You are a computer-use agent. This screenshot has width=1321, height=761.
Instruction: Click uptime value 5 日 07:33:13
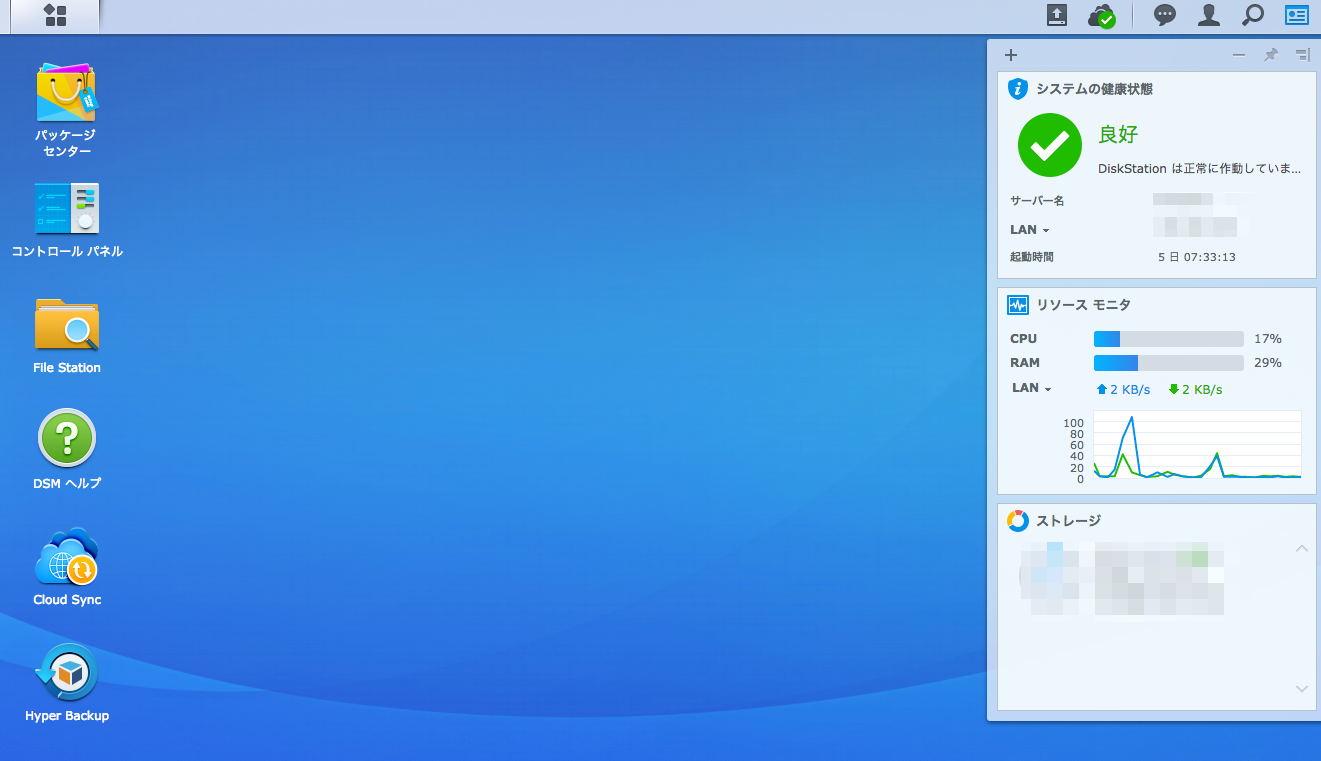point(1197,257)
